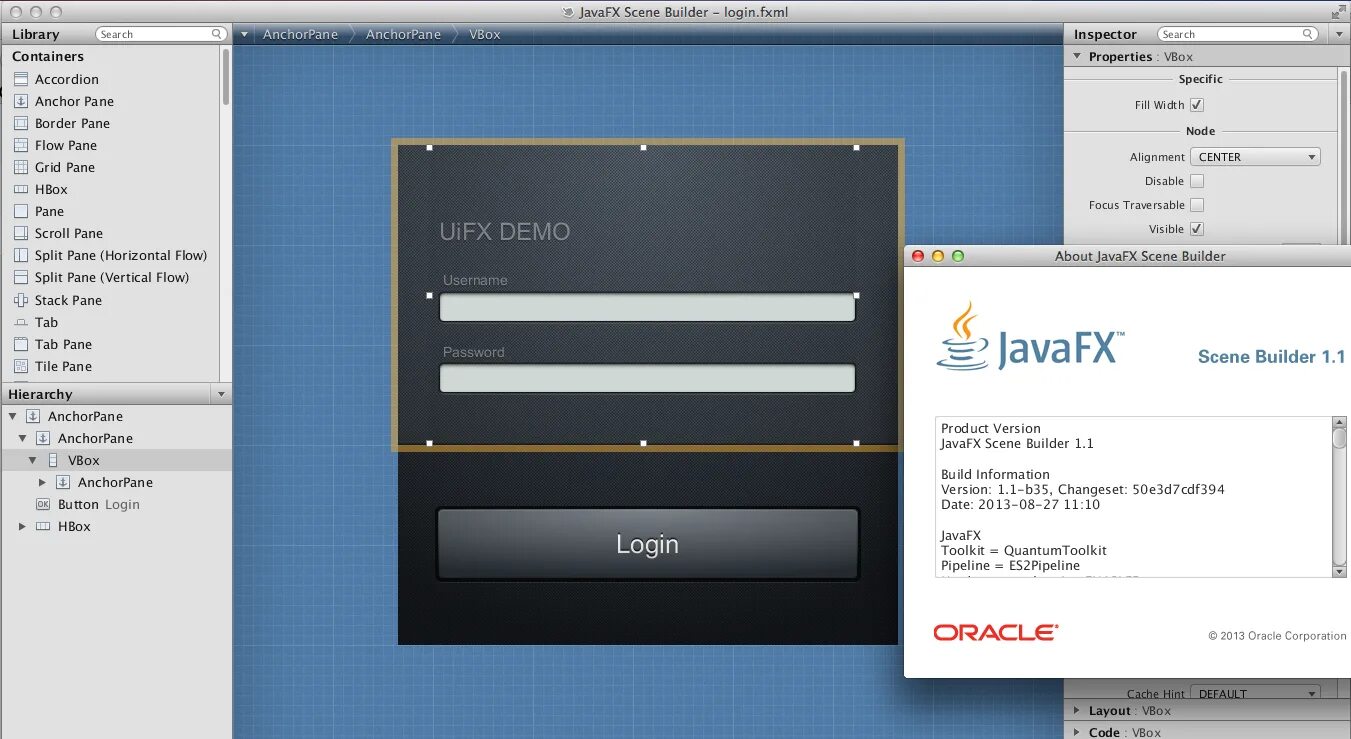Toggle the Visible checkbox
Image resolution: width=1351 pixels, height=739 pixels.
click(x=1197, y=229)
